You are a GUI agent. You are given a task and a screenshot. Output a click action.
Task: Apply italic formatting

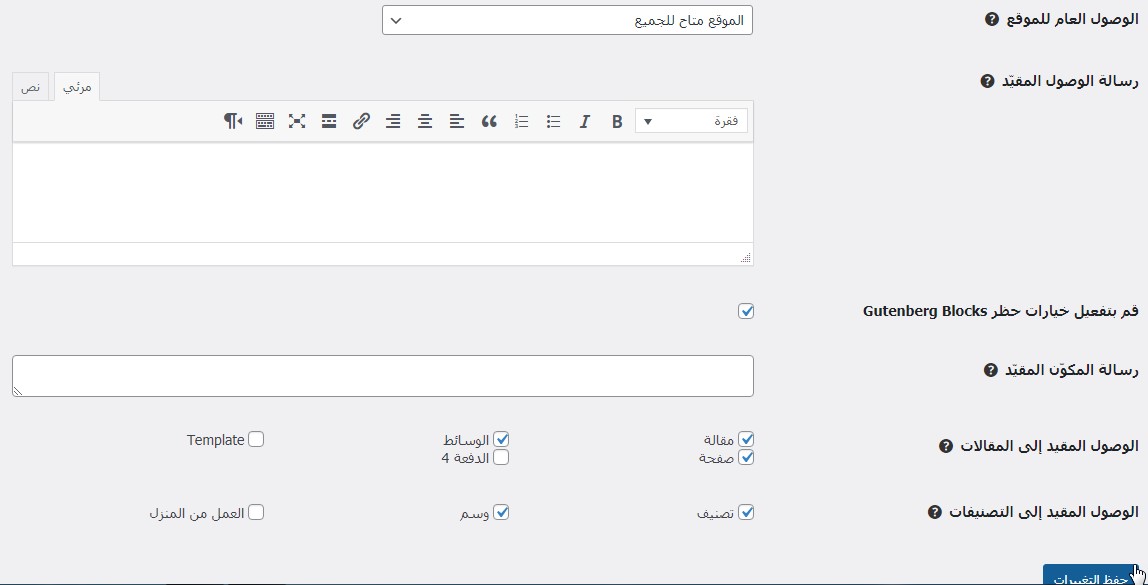point(585,121)
